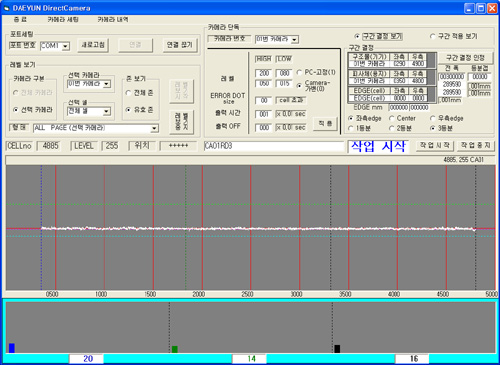This screenshot has width=500, height=365.
Task: Click the level field showing 015
Action: (284, 84)
